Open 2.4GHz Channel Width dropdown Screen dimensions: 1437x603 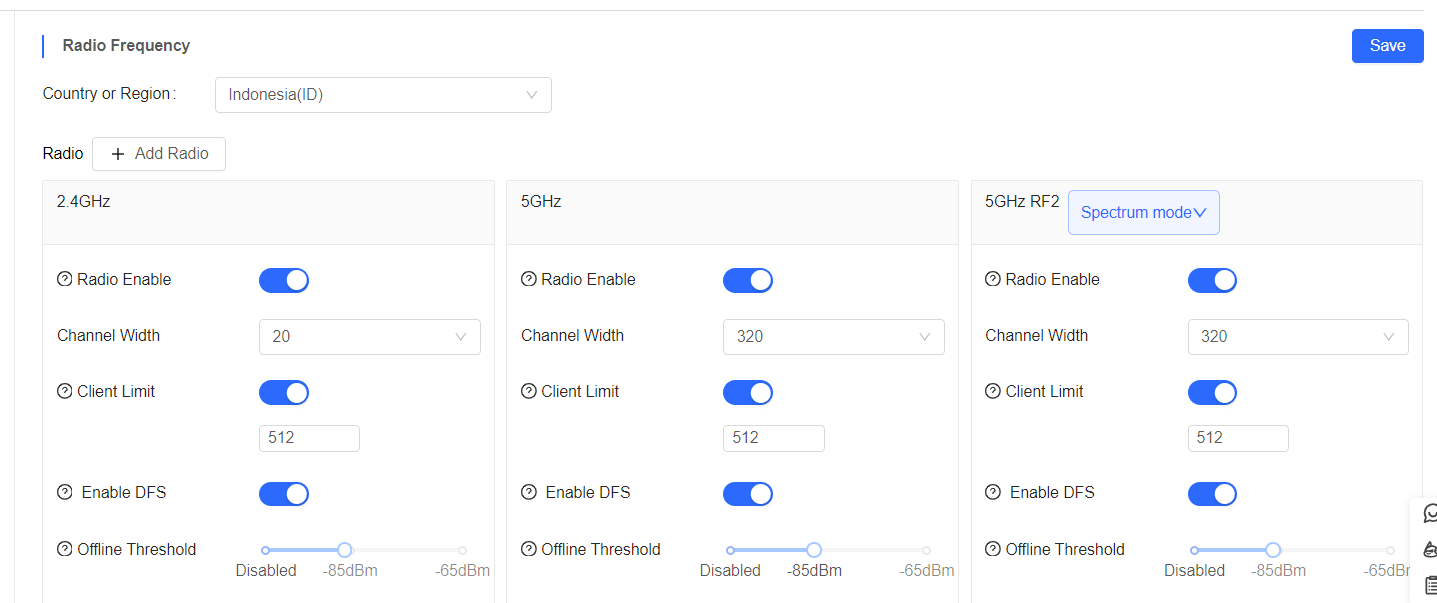[x=370, y=337]
